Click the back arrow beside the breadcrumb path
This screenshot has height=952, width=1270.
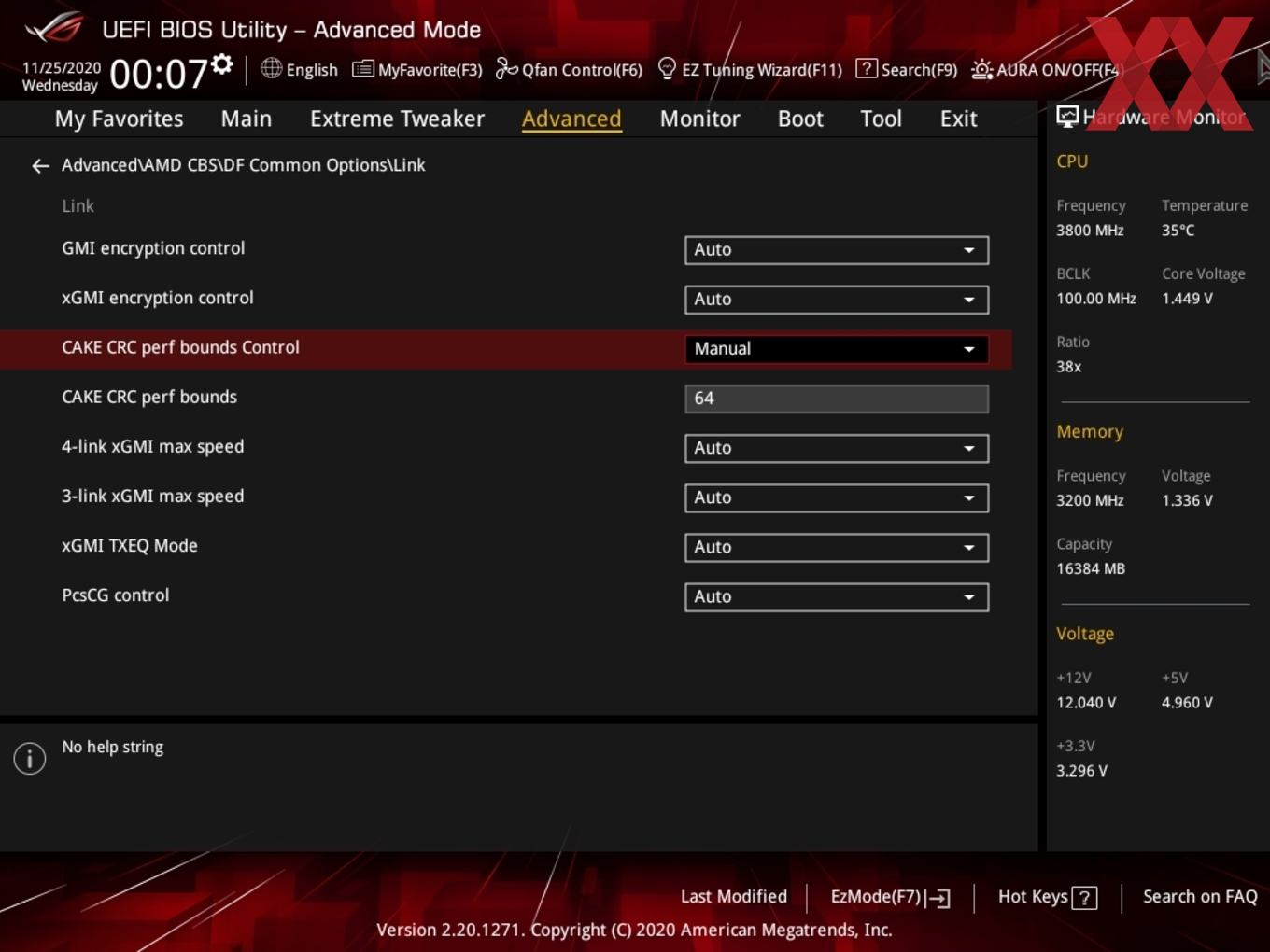pos(40,166)
